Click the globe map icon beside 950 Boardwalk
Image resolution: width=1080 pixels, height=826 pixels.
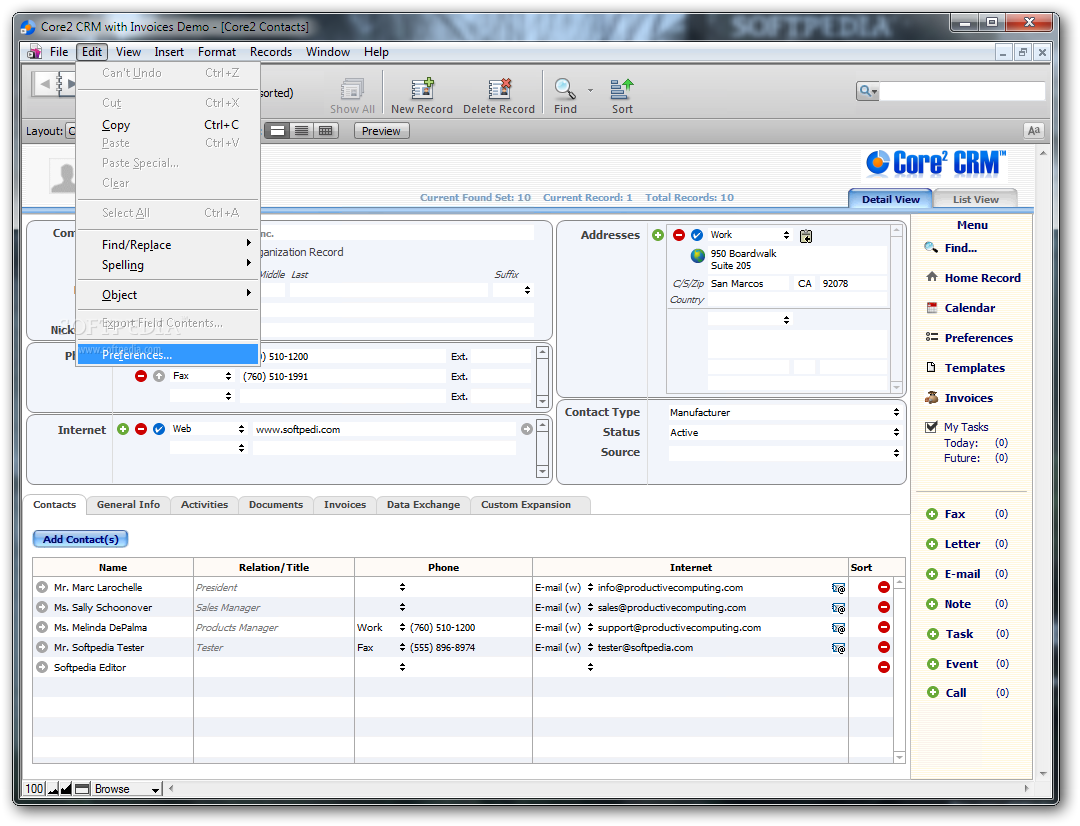tap(697, 256)
